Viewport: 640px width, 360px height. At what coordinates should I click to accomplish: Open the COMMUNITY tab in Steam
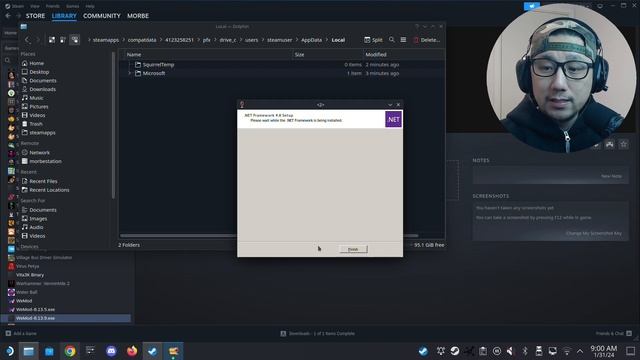[102, 16]
